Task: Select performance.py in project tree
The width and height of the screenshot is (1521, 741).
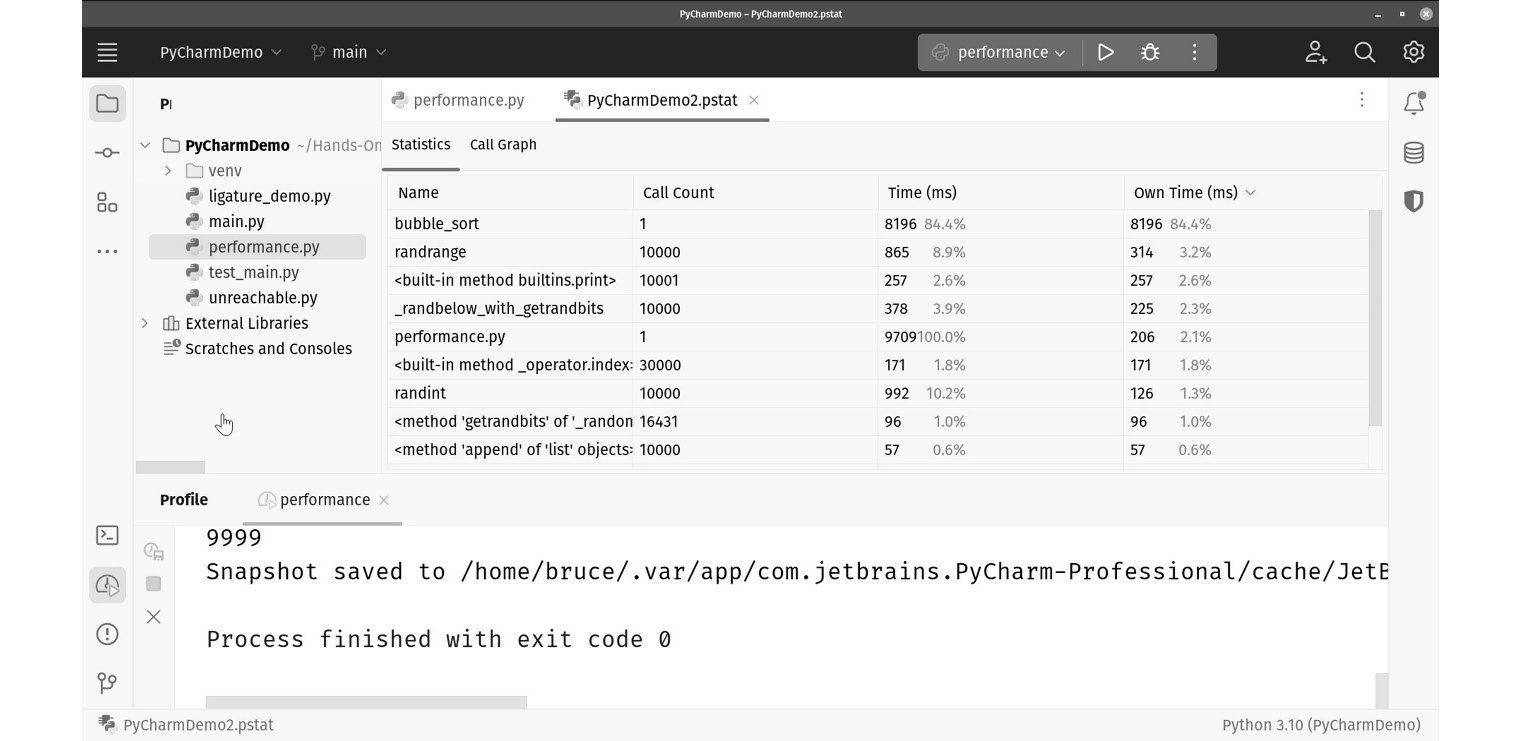Action: pyautogui.click(x=257, y=247)
